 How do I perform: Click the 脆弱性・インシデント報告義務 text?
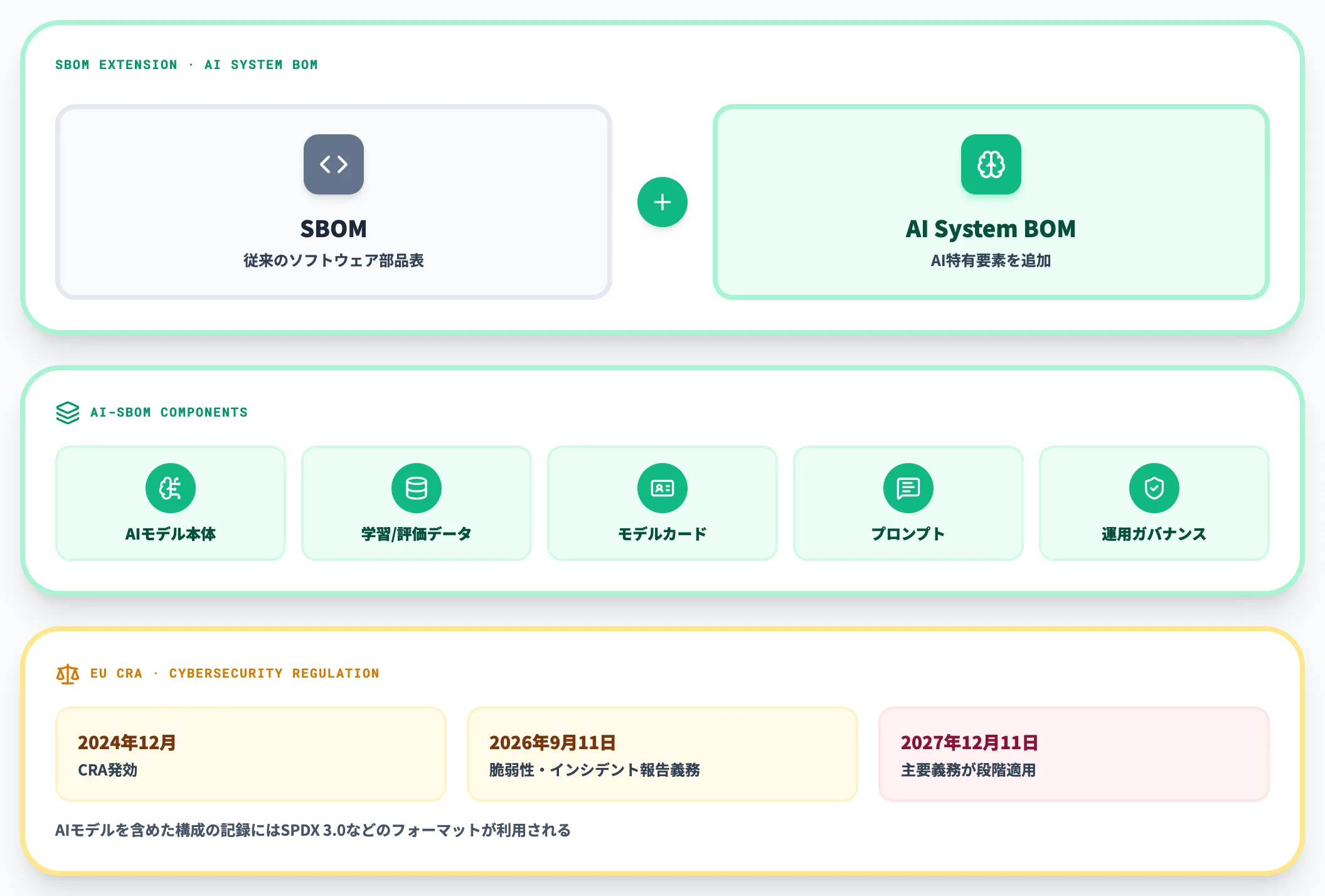[x=595, y=770]
